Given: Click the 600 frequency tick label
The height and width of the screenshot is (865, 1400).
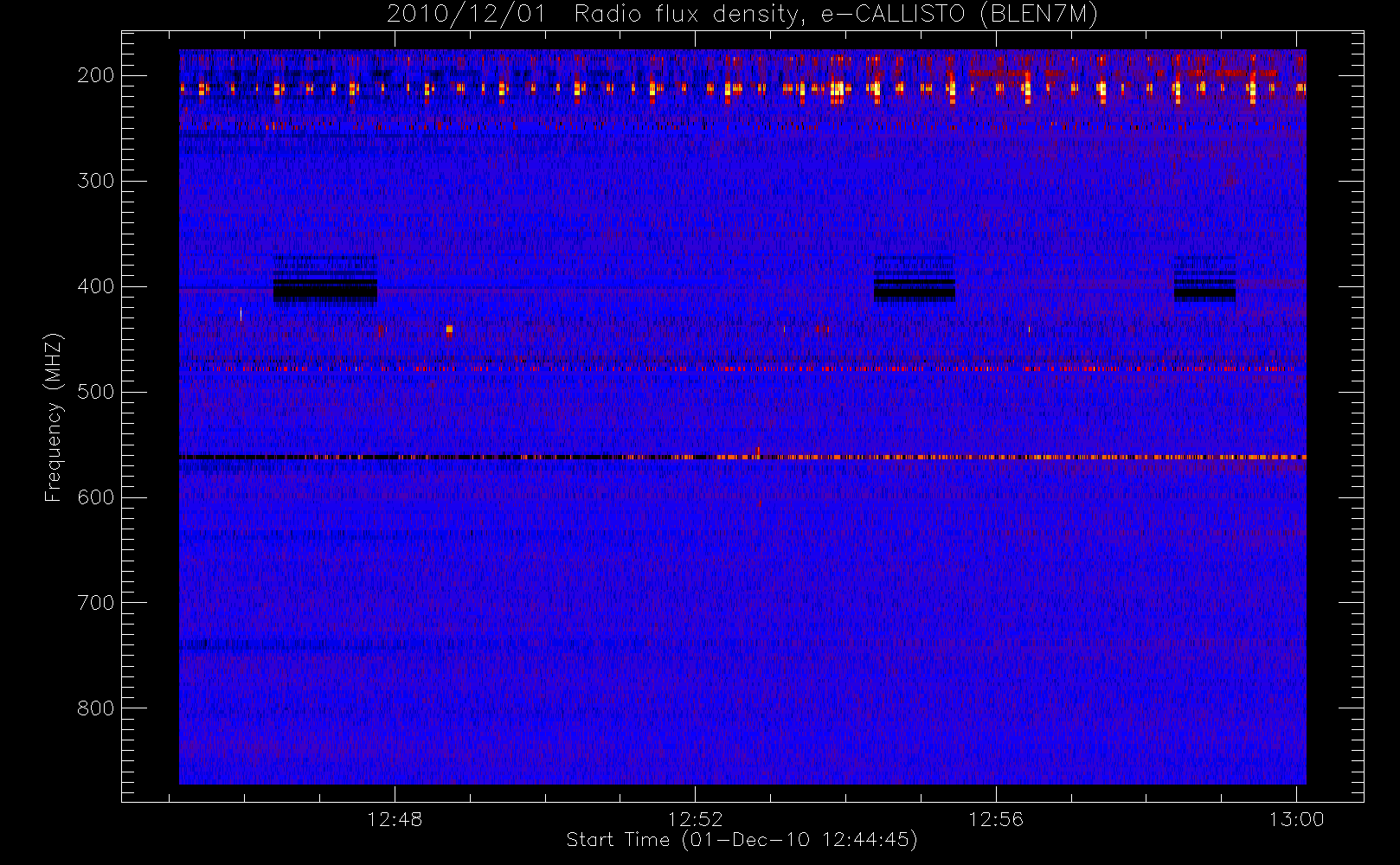Looking at the screenshot, I should click(96, 497).
